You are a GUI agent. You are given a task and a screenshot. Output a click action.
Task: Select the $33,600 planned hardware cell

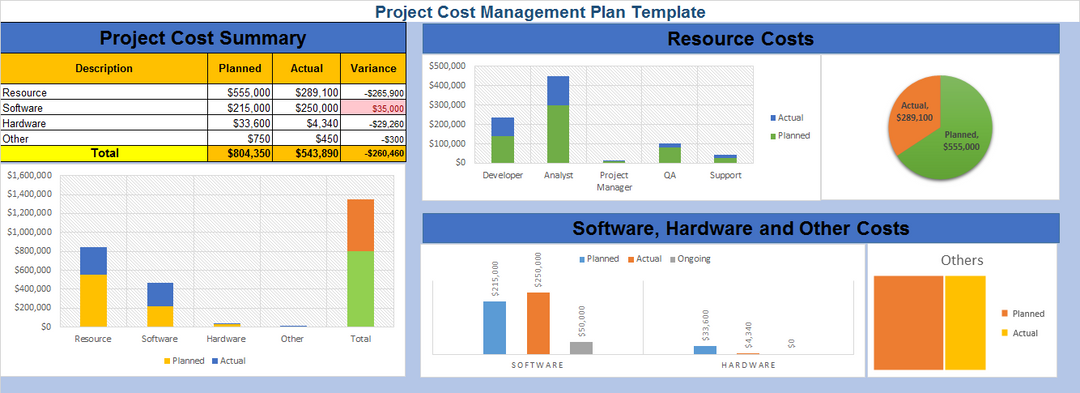tap(240, 123)
